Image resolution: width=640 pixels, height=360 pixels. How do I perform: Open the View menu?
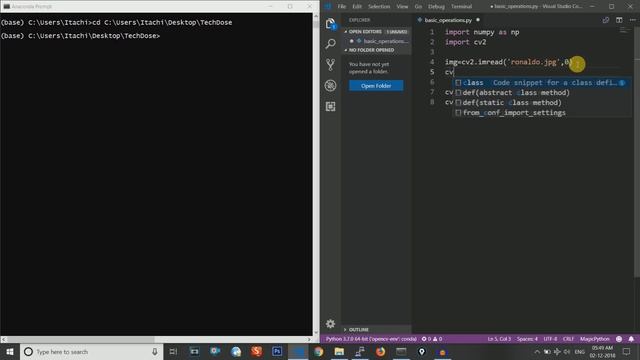click(x=402, y=6)
